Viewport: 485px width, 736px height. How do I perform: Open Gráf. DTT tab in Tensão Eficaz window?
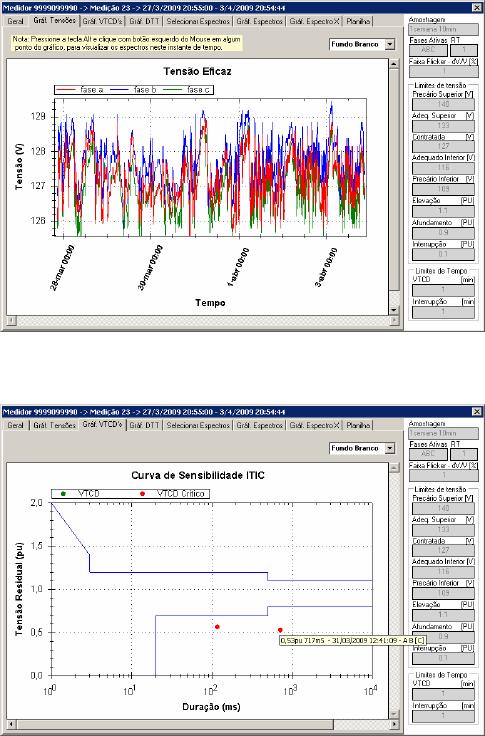[x=145, y=21]
